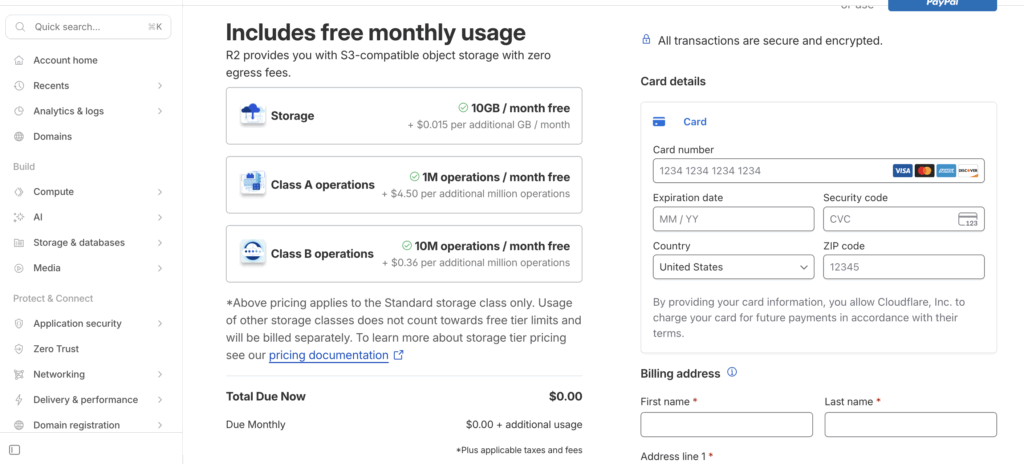Screen dimensions: 1024x464
Task: Click the PayPal button
Action: (x=942, y=4)
